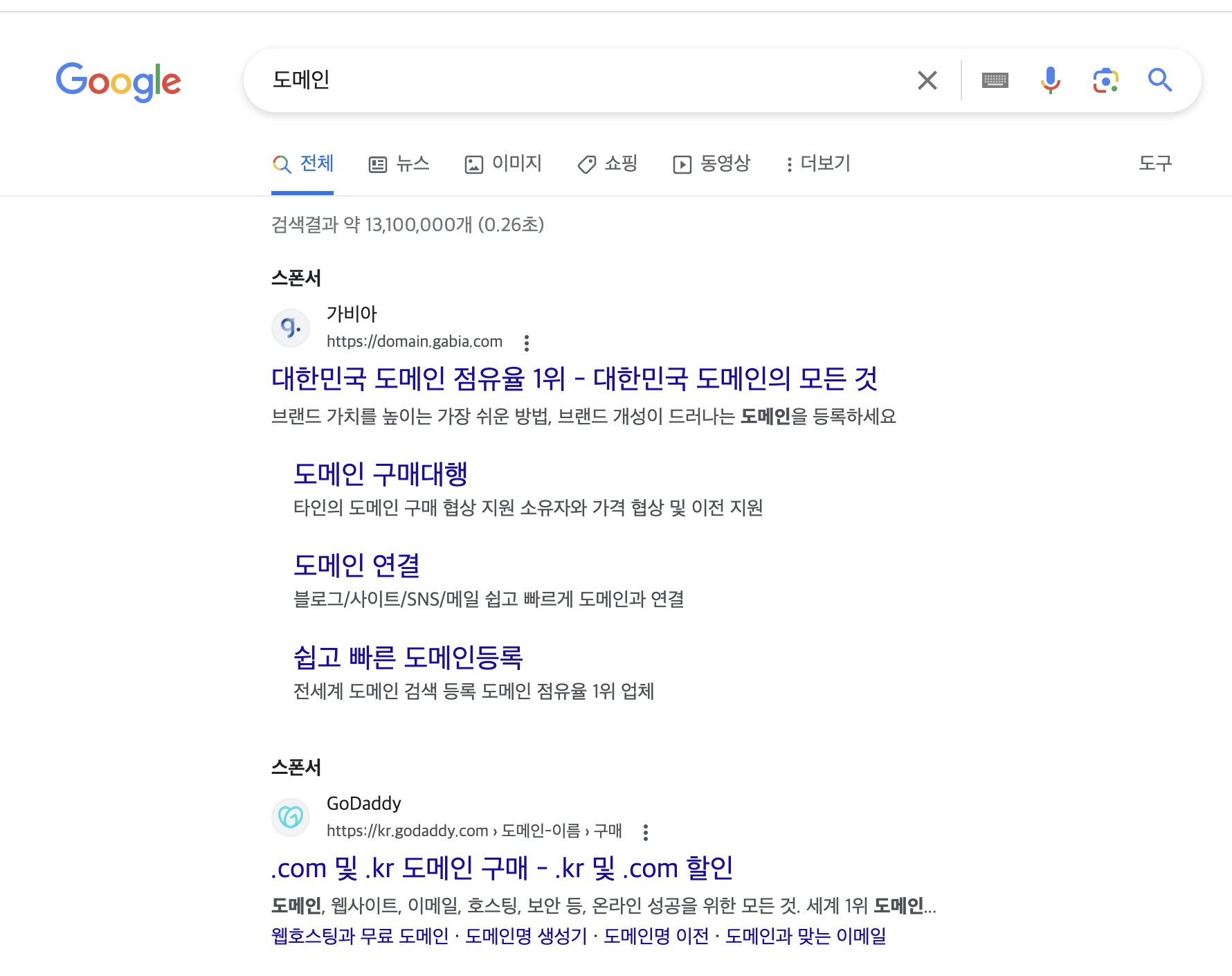Click 블로그/사이트/SNS/메일 description text
1232x976 pixels.
click(x=489, y=599)
